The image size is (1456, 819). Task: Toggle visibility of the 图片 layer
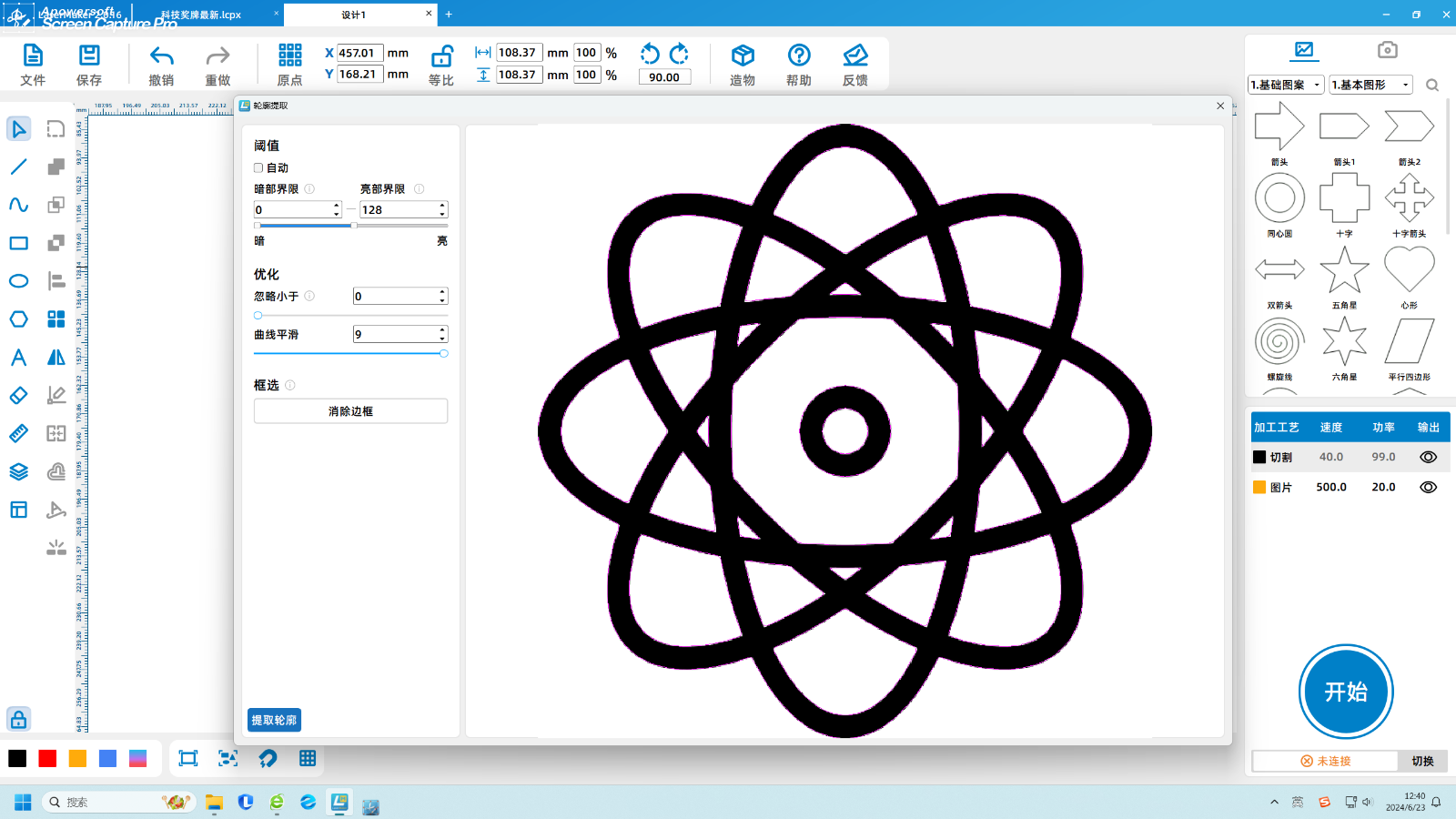(x=1428, y=488)
